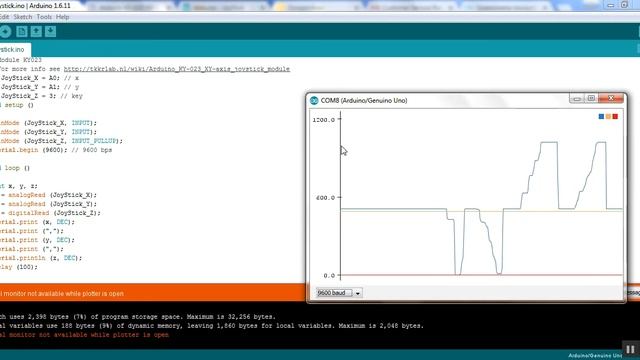Click code line 'JoyStick_Y = A1; // y'
The width and height of the screenshot is (640, 360).
point(40,87)
